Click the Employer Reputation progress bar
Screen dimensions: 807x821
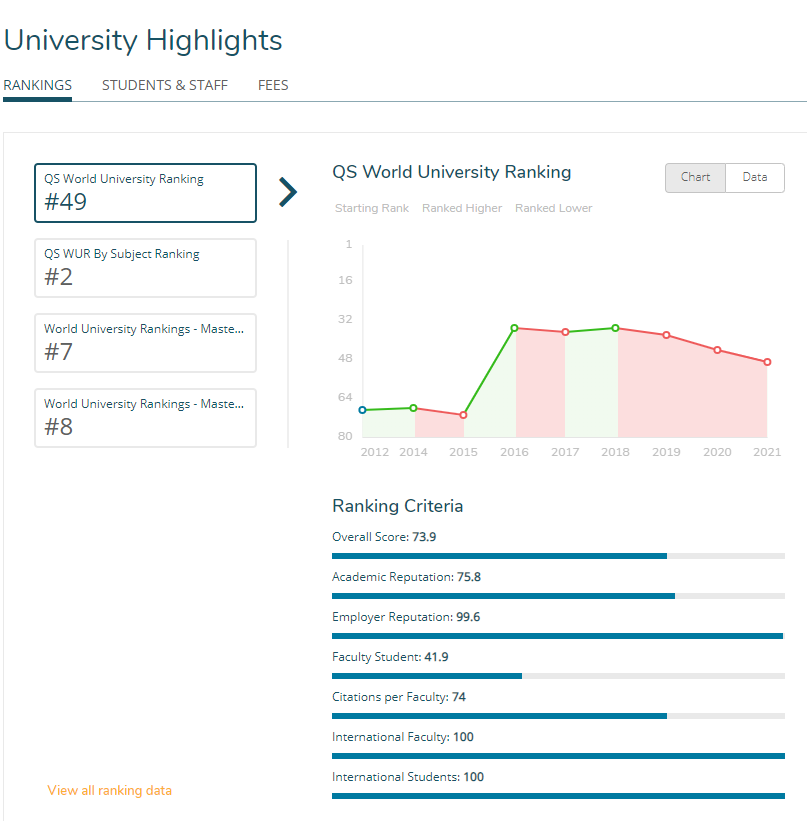[558, 636]
